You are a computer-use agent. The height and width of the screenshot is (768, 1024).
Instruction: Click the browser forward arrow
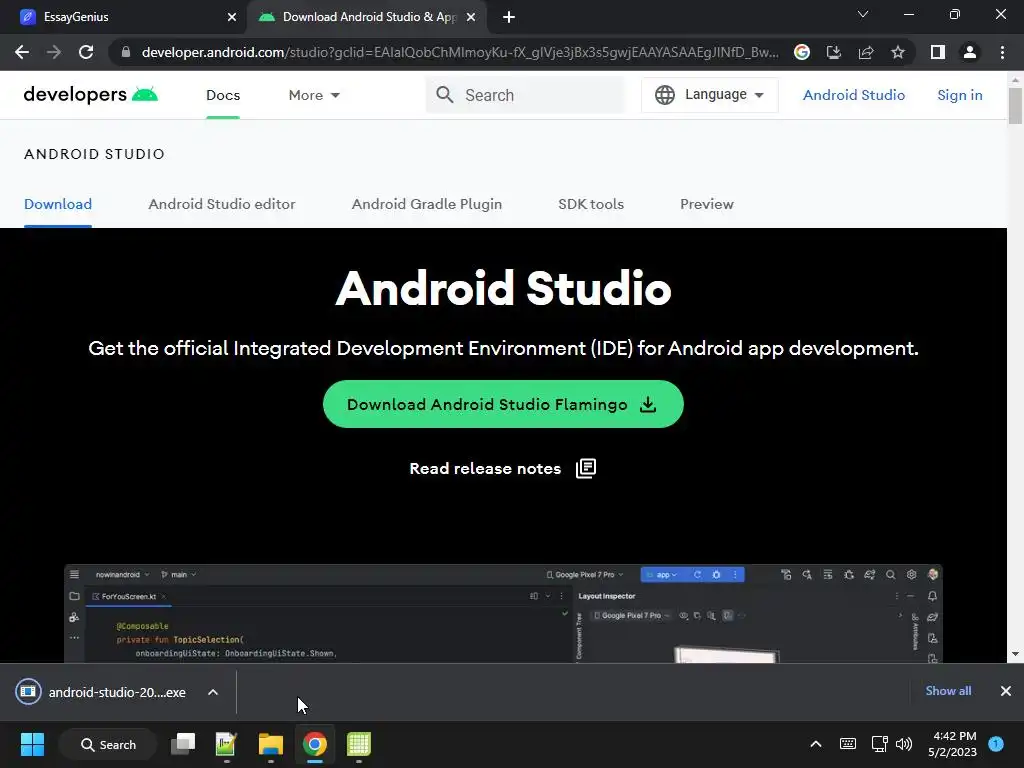coord(54,52)
